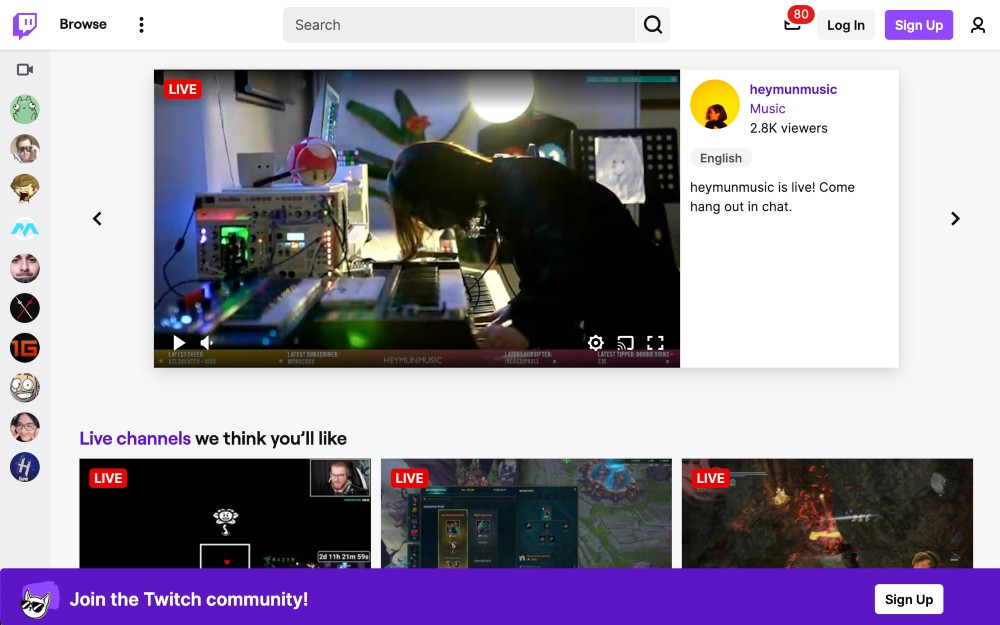The width and height of the screenshot is (1000, 625).
Task: Click inside the Search field
Action: coord(460,24)
